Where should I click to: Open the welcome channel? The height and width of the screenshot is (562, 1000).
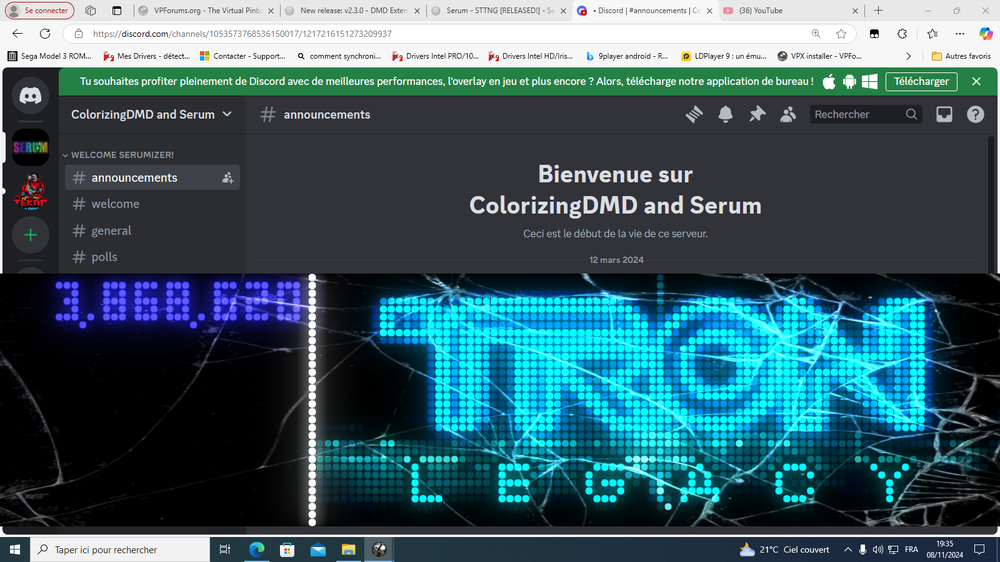pos(152,204)
